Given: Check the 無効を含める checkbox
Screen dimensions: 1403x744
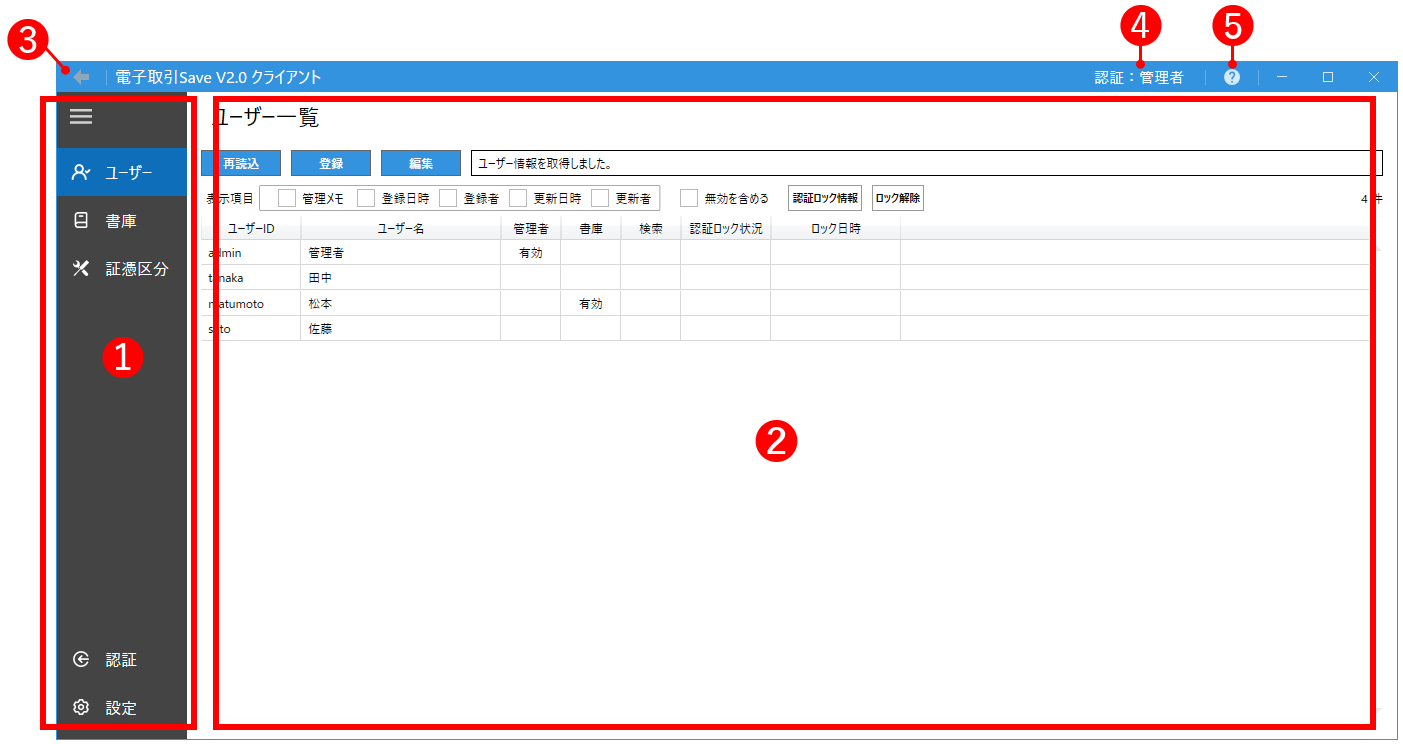Looking at the screenshot, I should click(689, 198).
